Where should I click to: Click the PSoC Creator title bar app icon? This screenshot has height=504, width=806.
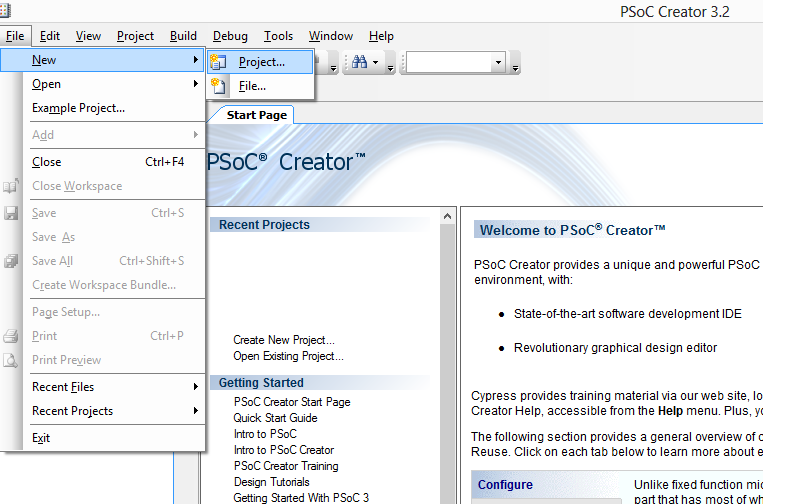click(5, 10)
